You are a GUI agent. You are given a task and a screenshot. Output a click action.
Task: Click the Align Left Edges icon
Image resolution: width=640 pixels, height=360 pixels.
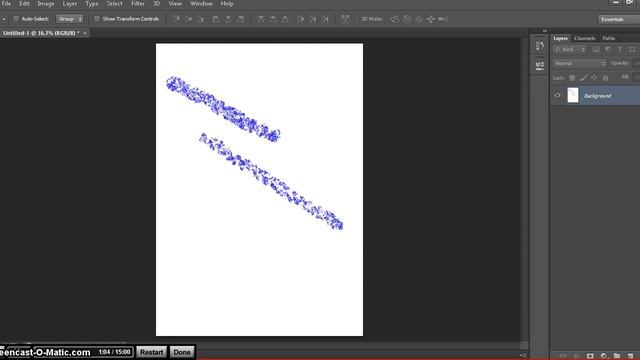pyautogui.click(x=216, y=19)
